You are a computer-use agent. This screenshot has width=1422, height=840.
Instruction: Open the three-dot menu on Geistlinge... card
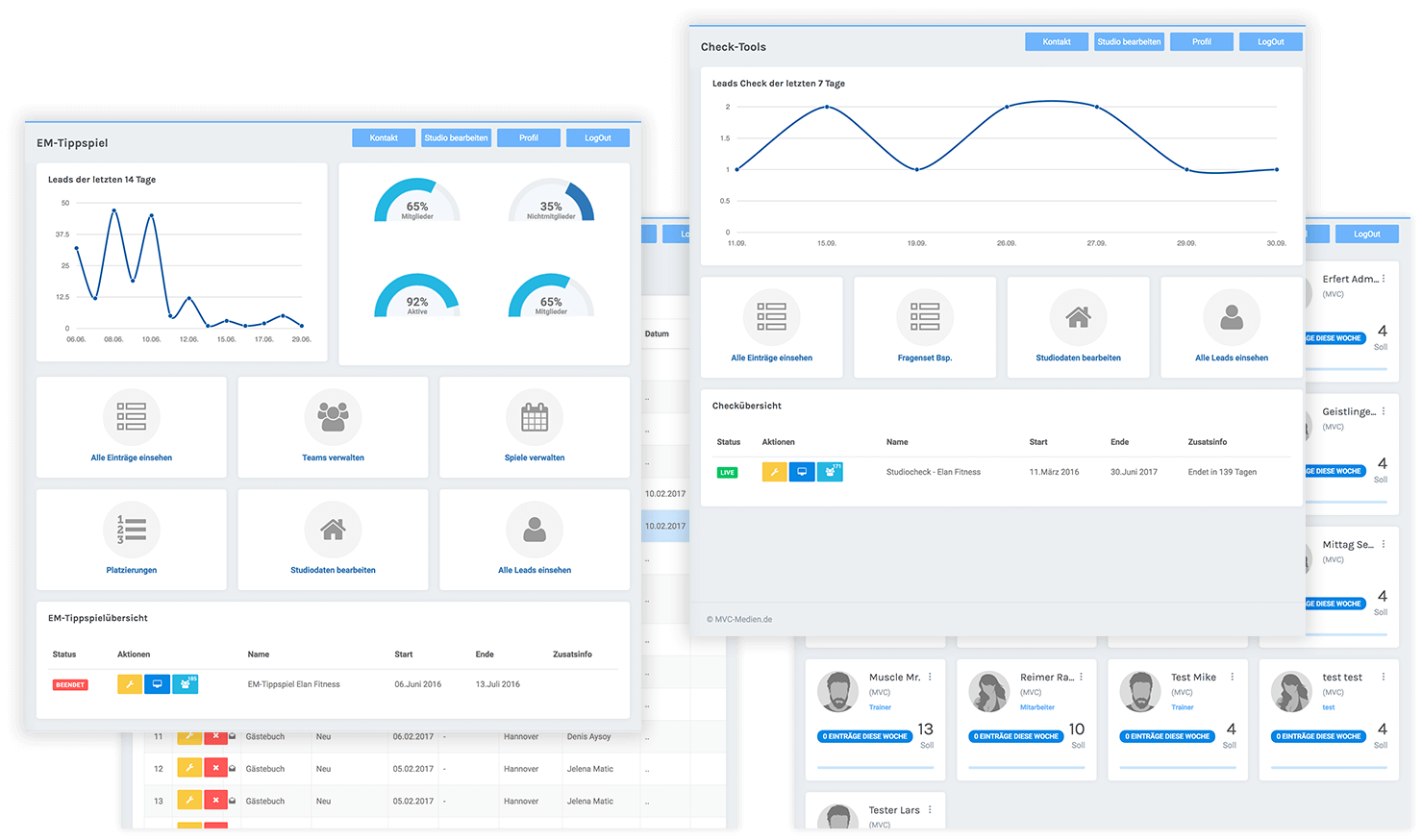point(1384,411)
